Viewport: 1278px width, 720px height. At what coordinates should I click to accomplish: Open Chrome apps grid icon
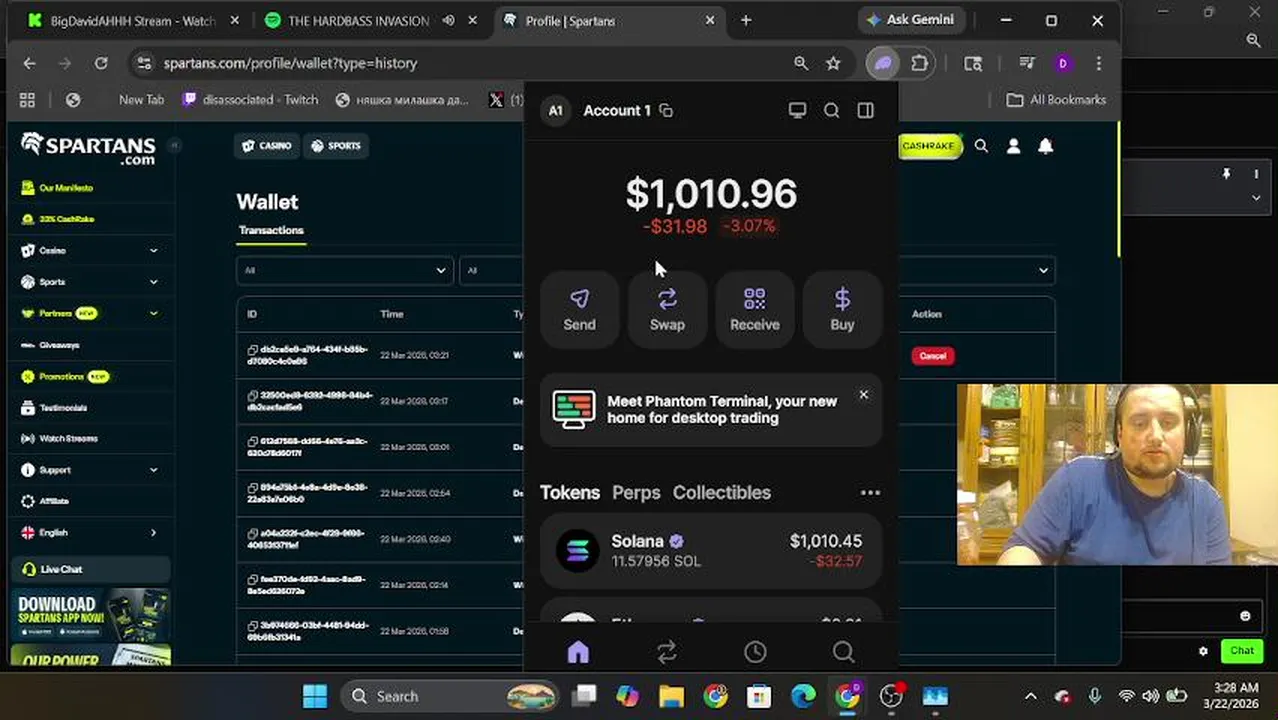point(27,100)
